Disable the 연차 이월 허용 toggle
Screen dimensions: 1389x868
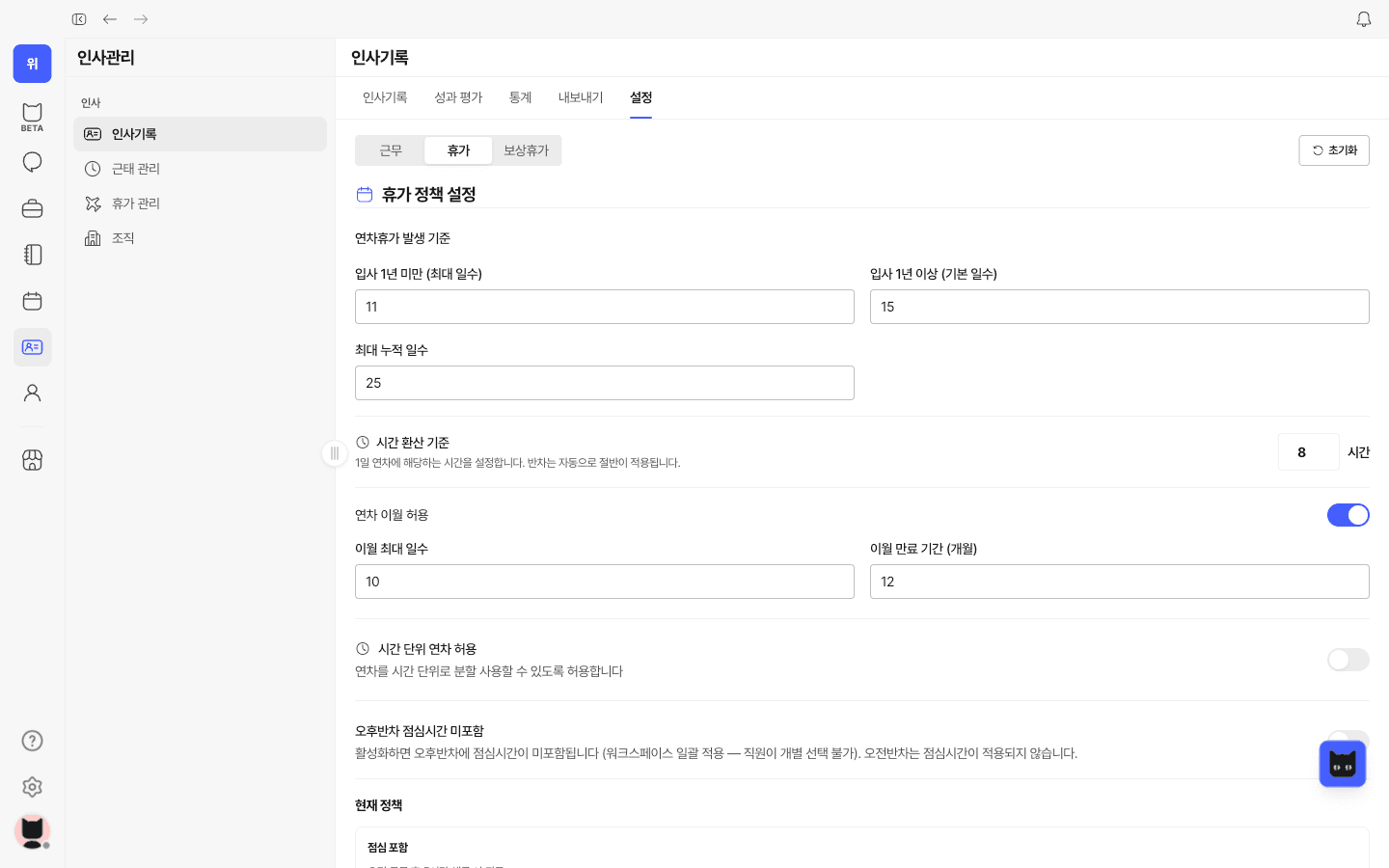[x=1348, y=515]
